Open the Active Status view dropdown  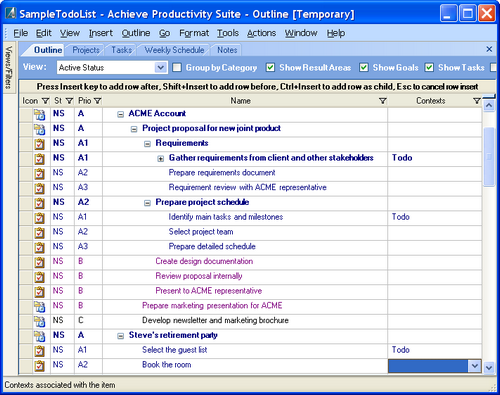coord(161,68)
